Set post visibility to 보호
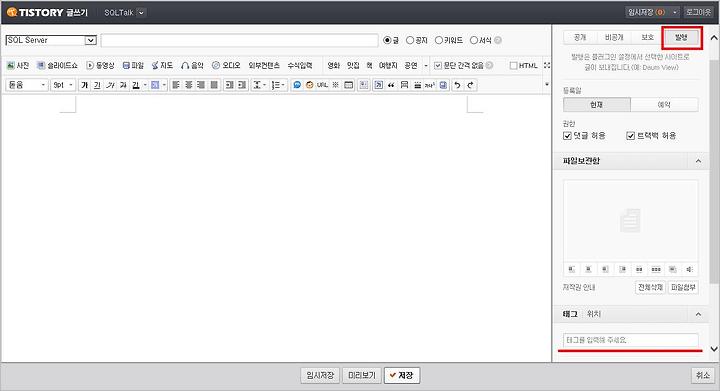This screenshot has width=720, height=391. pyautogui.click(x=647, y=38)
